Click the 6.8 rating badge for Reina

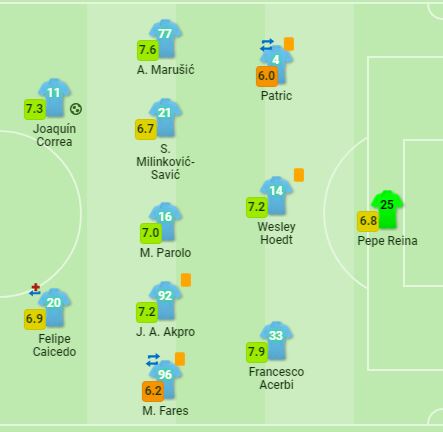368,221
